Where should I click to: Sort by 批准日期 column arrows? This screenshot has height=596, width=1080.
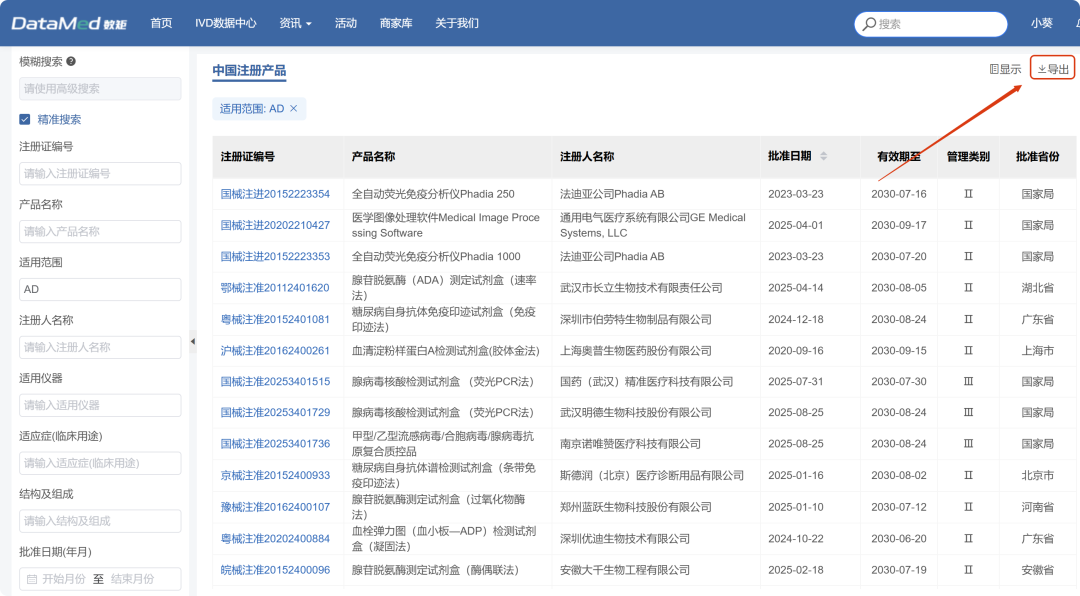tap(823, 156)
